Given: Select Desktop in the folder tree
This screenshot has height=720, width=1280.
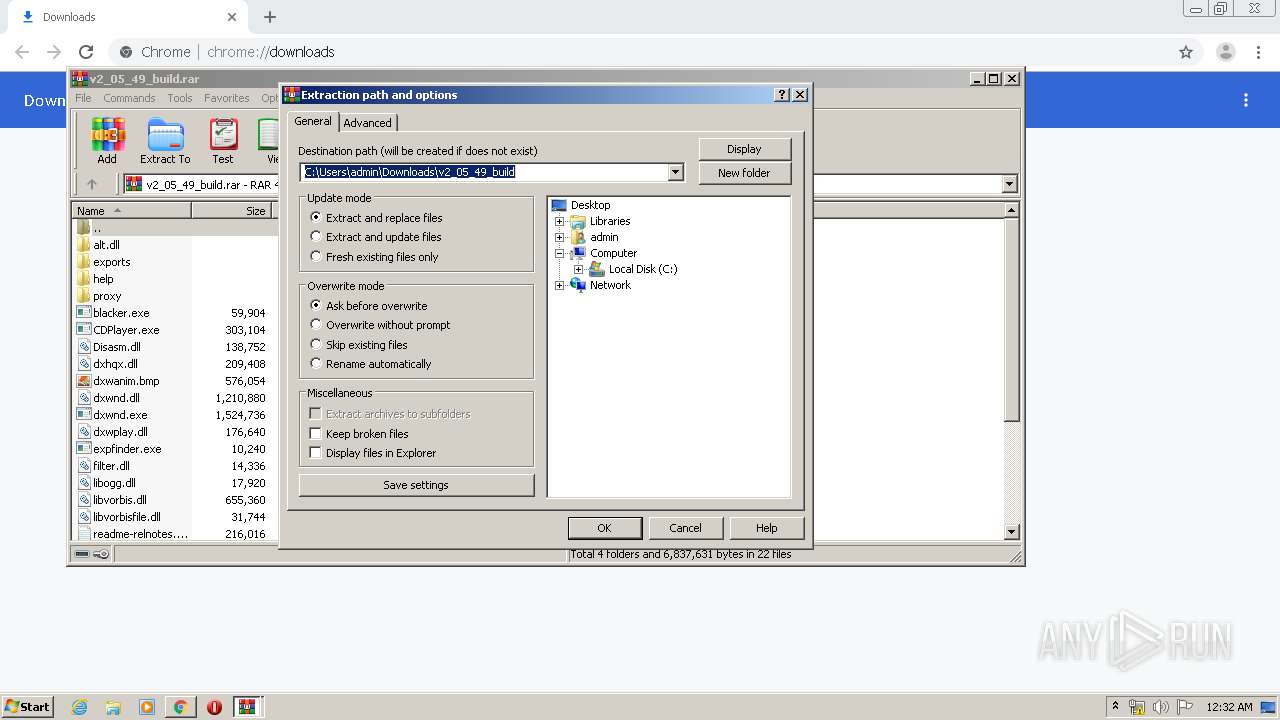Looking at the screenshot, I should tap(590, 205).
